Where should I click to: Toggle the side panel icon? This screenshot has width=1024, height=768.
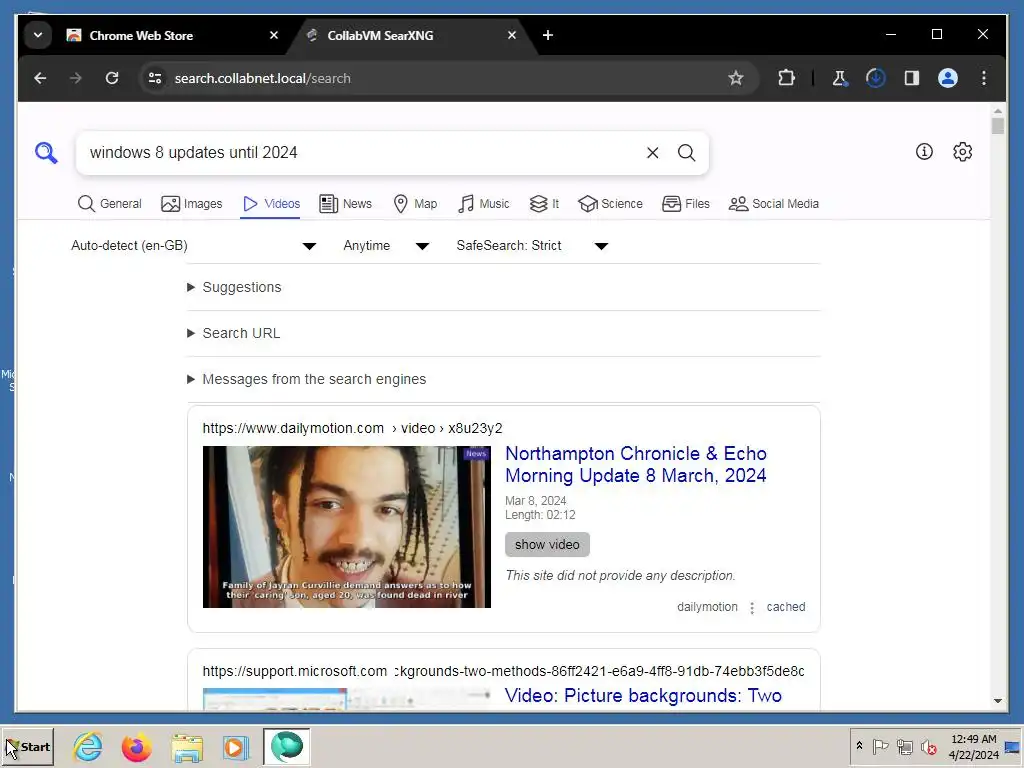pos(912,78)
